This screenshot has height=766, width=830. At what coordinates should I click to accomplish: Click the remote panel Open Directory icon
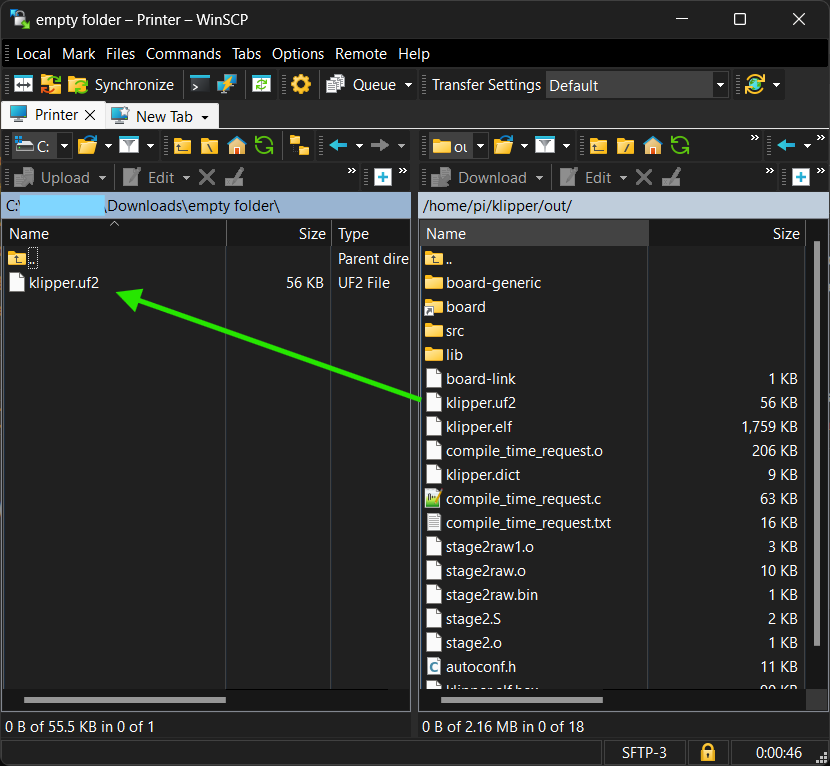(x=503, y=145)
